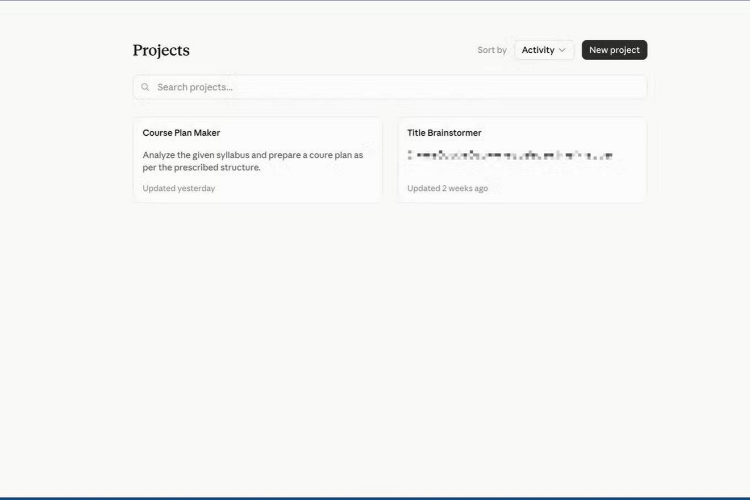
Task: Open the Activity sort dropdown
Action: coord(544,50)
